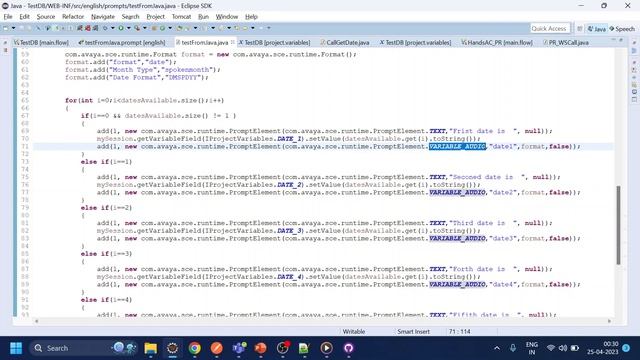640x360 pixels.
Task: Open the Project menu
Action: (156, 17)
